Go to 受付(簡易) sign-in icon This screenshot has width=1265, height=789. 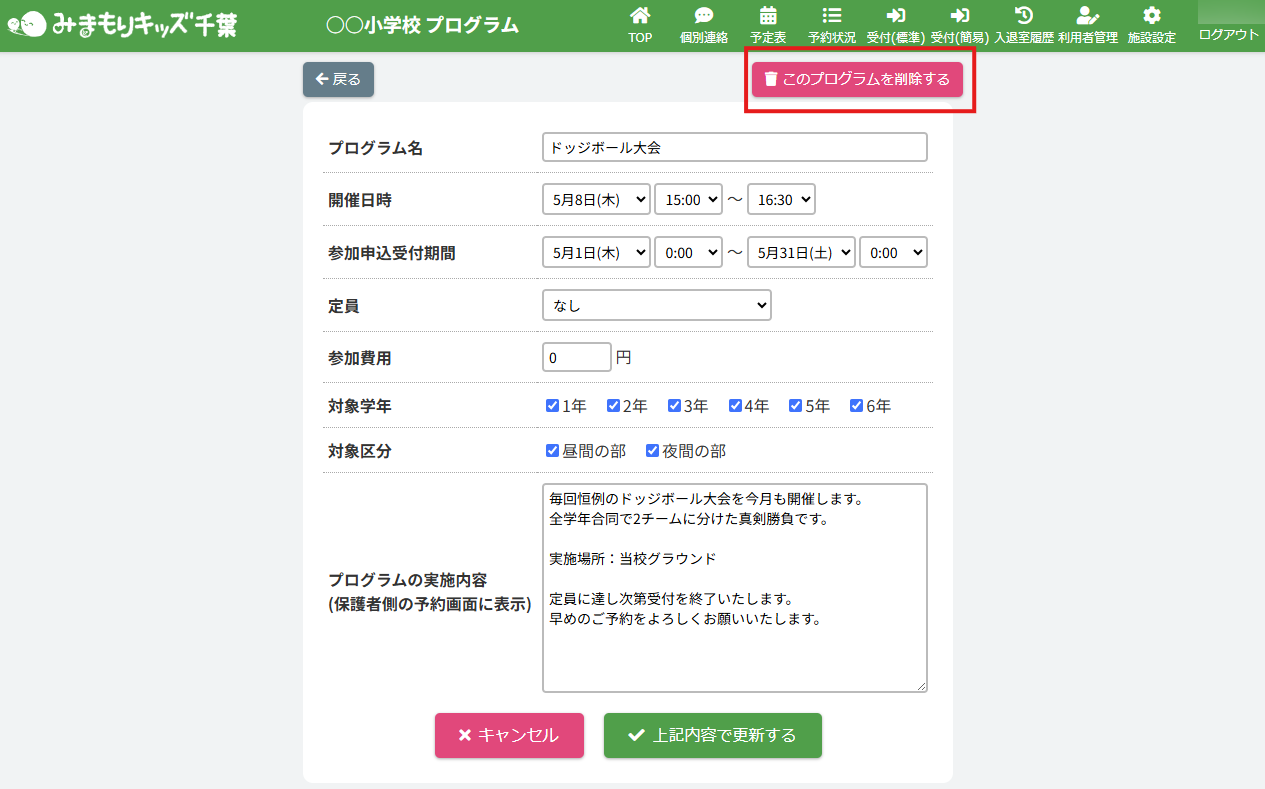[x=960, y=16]
